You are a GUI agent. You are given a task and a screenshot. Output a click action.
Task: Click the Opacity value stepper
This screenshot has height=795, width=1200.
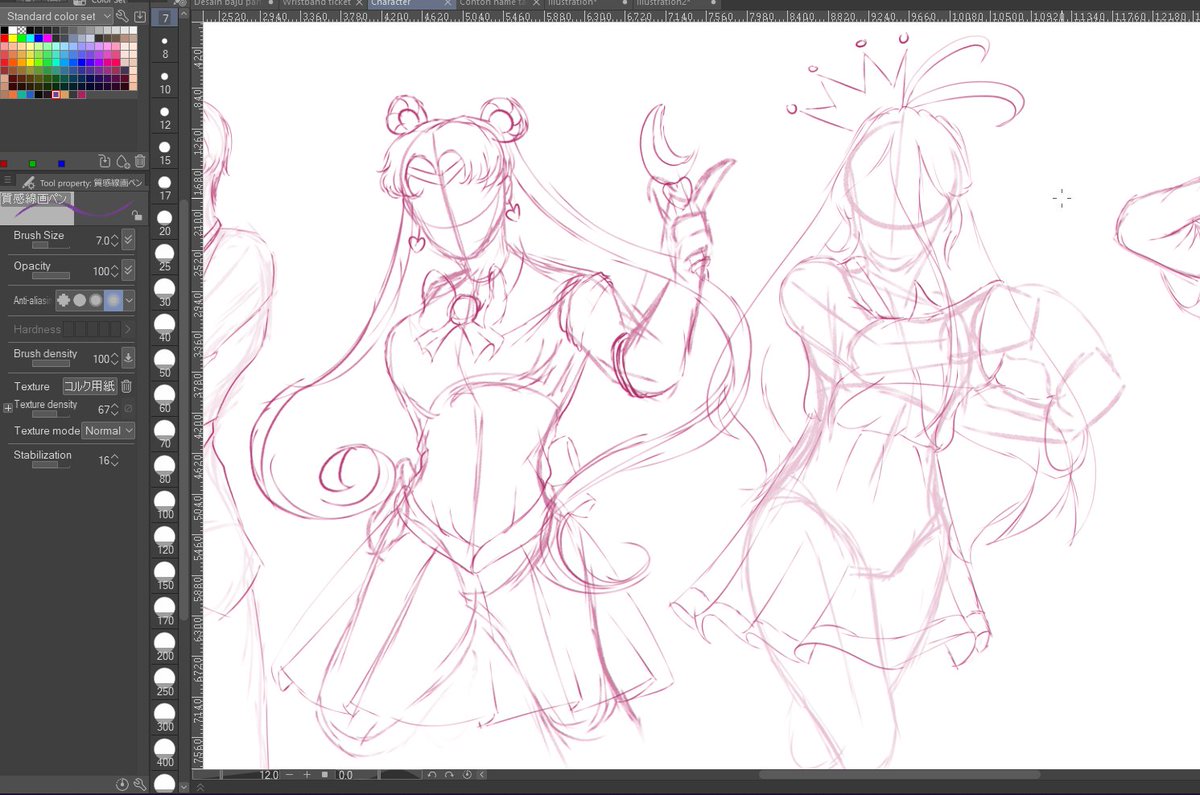coord(114,271)
